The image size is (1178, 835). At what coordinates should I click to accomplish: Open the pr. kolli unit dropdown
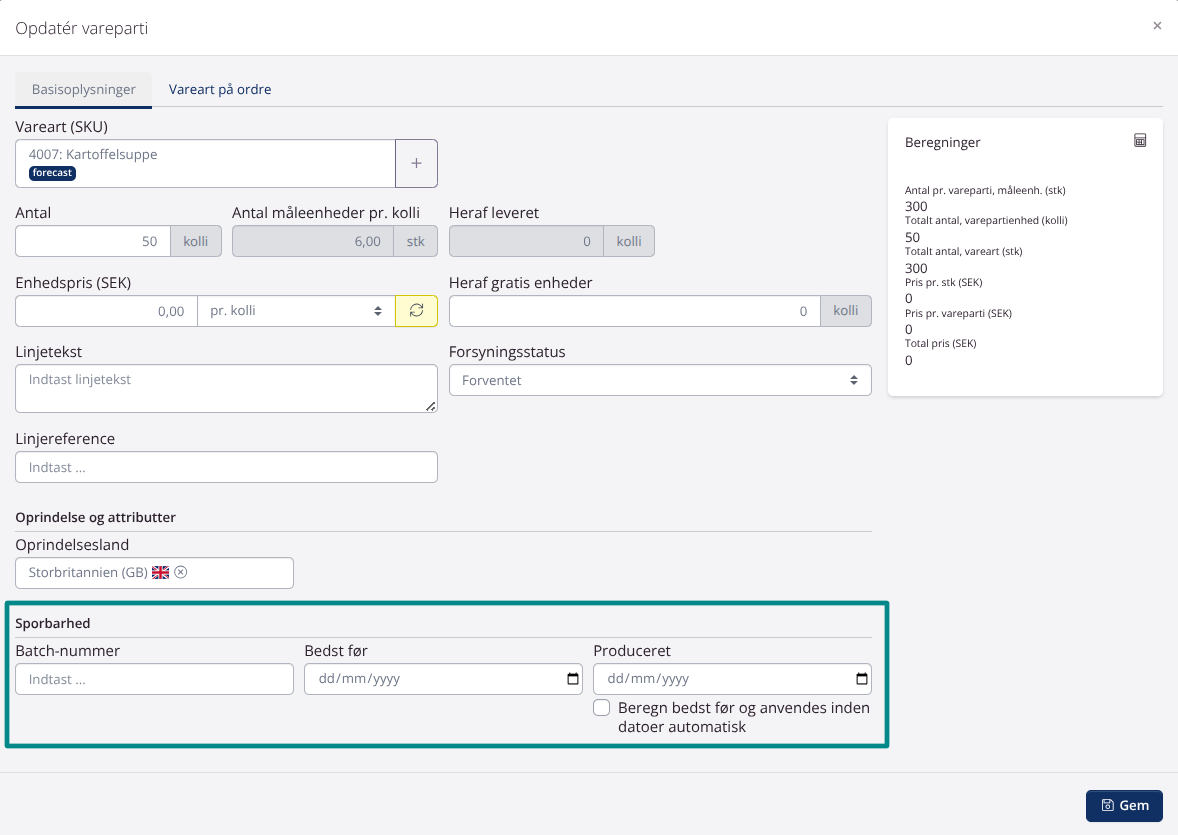coord(296,311)
